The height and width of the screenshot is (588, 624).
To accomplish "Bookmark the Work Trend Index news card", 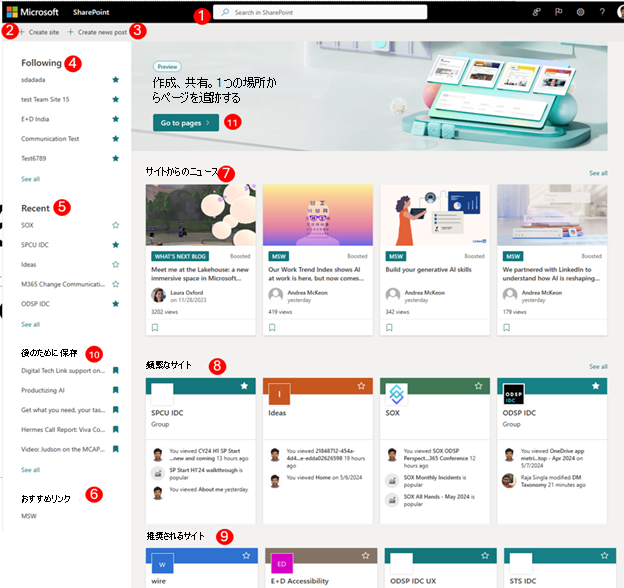I will [272, 327].
